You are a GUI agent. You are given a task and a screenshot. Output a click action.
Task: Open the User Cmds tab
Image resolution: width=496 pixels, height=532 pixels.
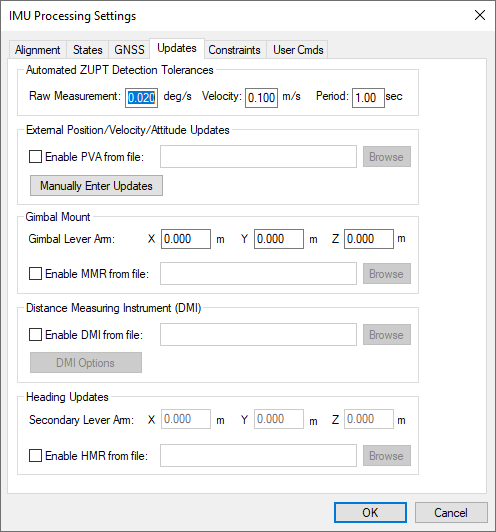[x=298, y=50]
